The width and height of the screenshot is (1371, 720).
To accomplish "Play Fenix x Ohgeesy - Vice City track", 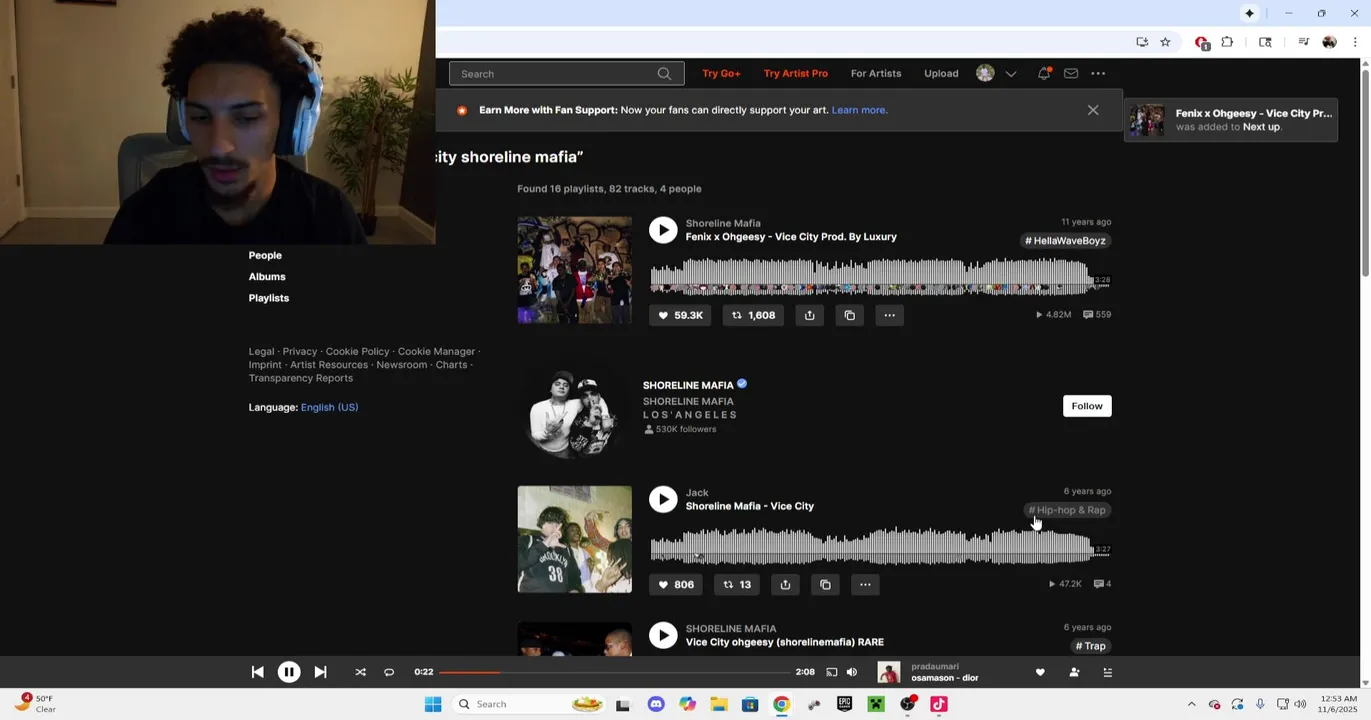I will (663, 230).
